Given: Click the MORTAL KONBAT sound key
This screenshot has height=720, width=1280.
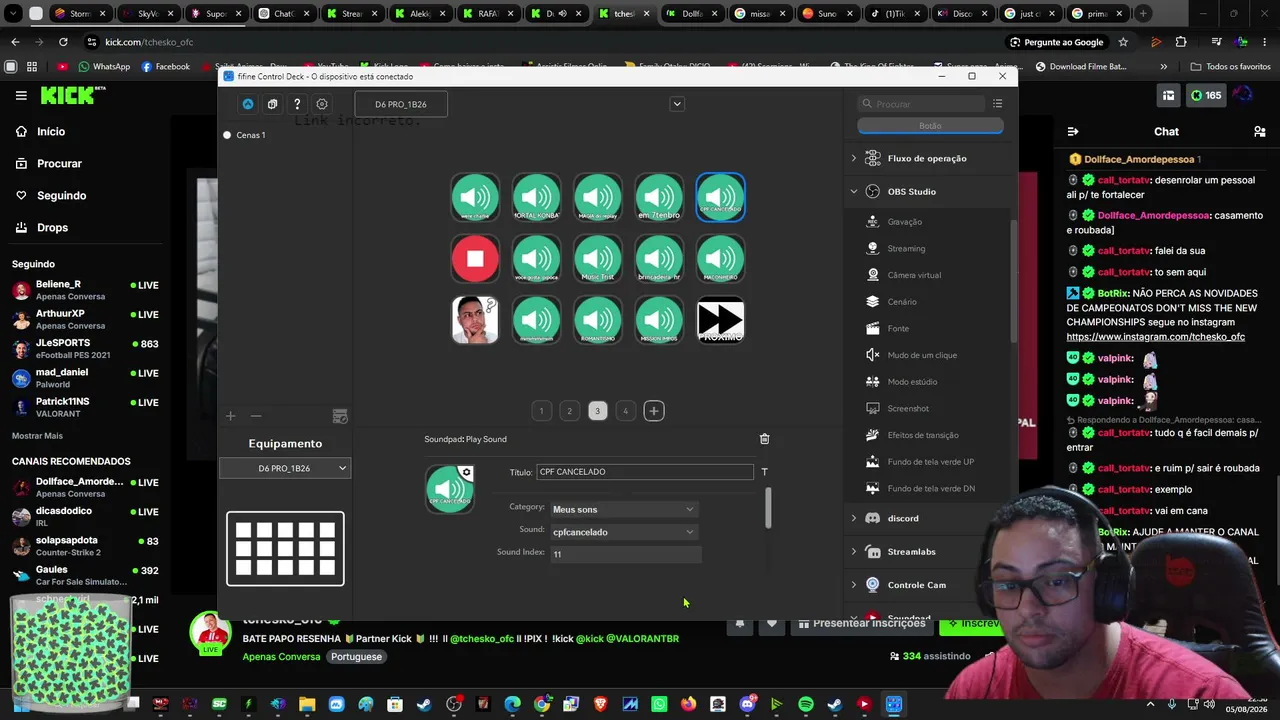Looking at the screenshot, I should (x=536, y=197).
